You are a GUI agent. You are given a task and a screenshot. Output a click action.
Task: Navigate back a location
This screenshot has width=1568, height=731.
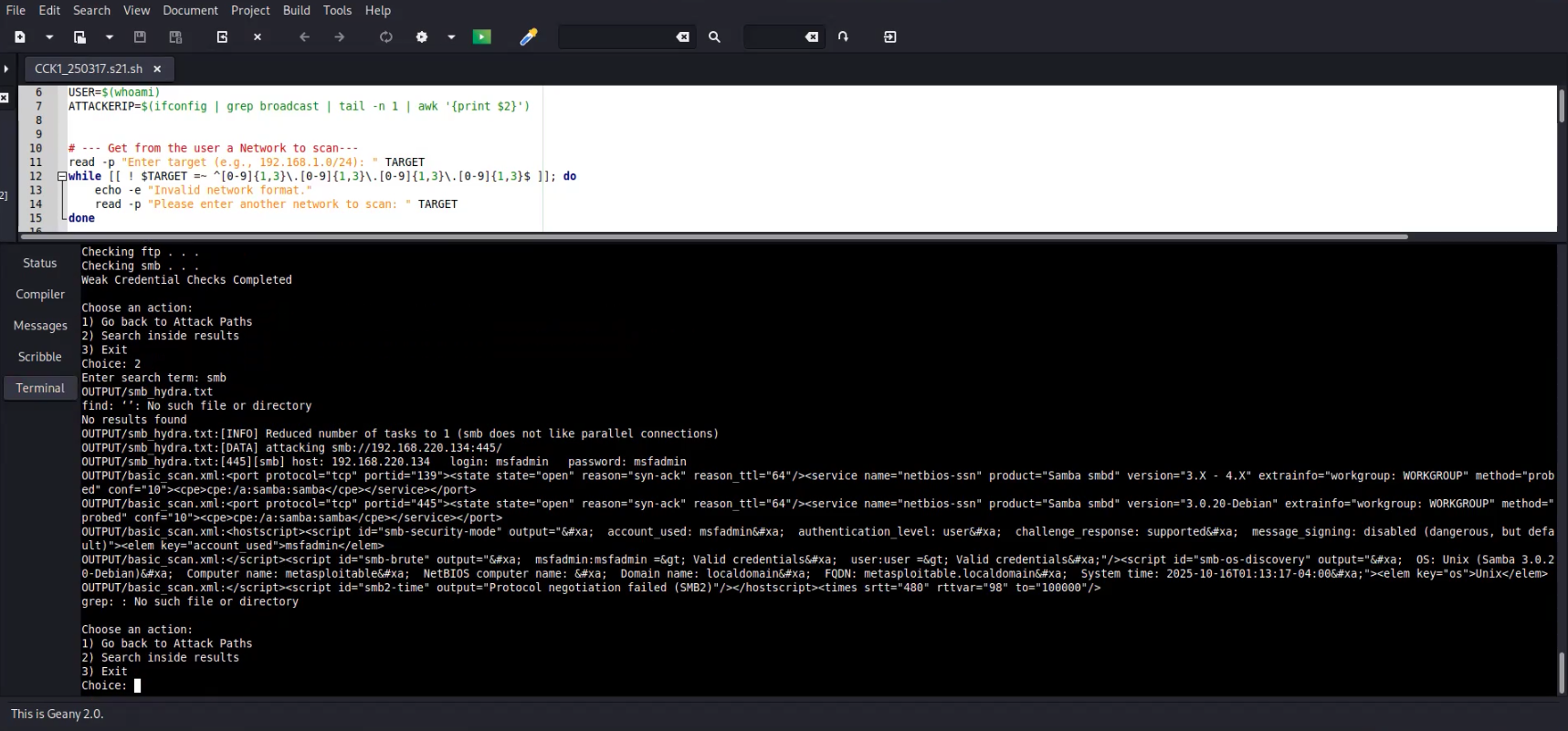(x=304, y=37)
